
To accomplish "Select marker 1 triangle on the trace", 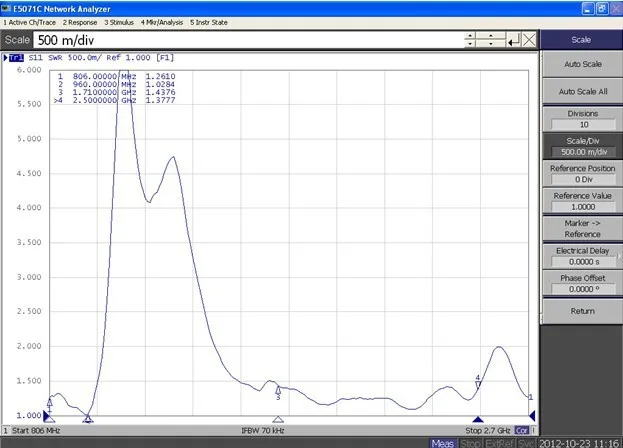I will [x=50, y=402].
